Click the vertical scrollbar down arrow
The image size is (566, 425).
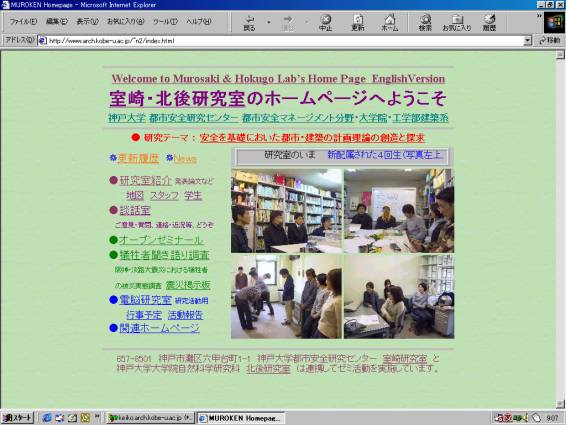click(x=560, y=404)
